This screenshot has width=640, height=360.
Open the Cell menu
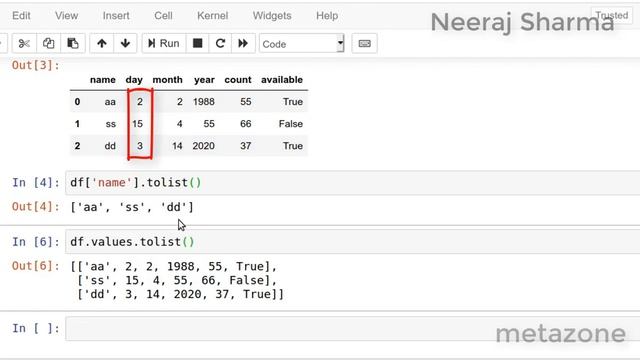click(163, 16)
